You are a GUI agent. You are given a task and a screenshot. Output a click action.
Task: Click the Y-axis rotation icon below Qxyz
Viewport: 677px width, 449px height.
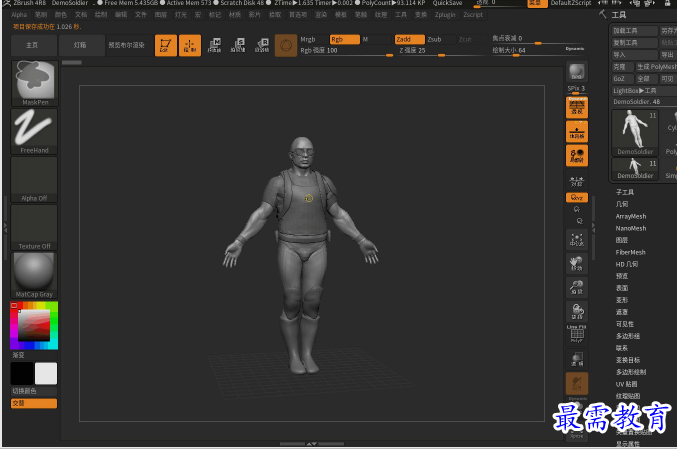[x=577, y=209]
